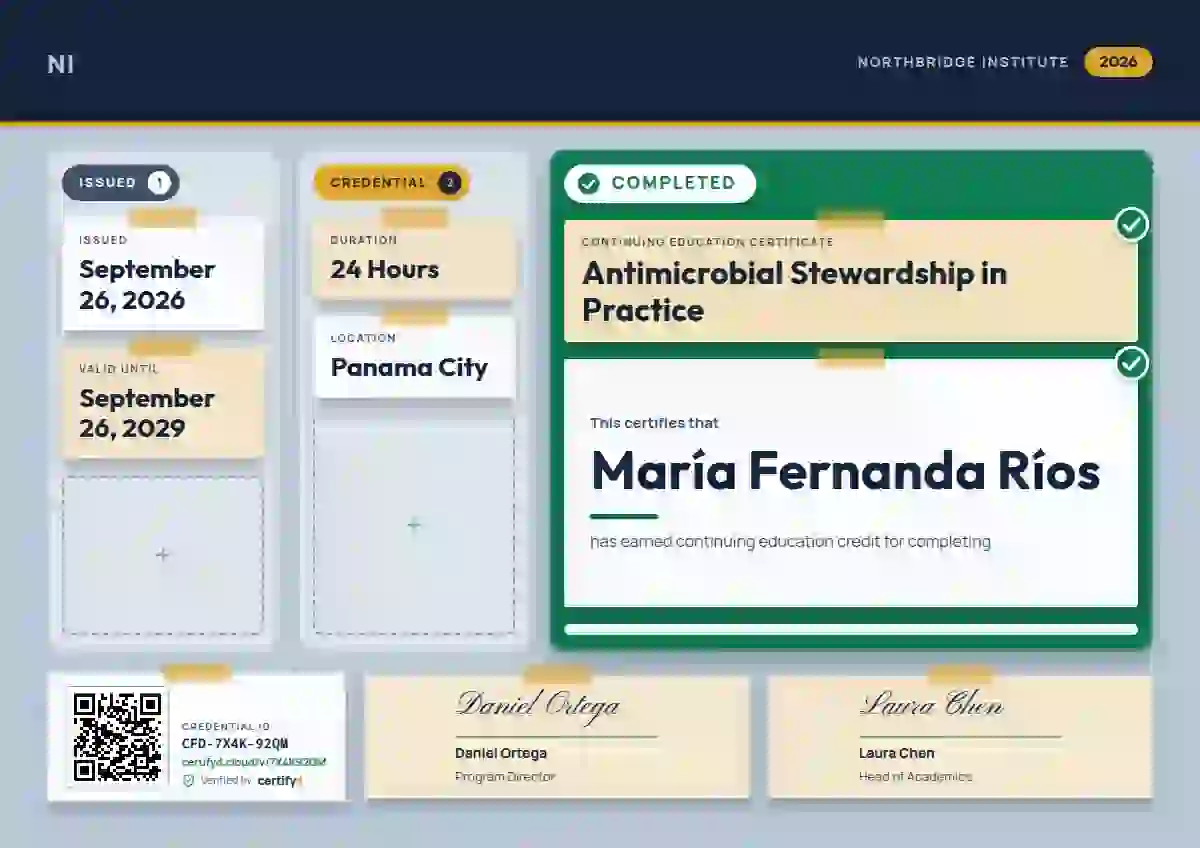The height and width of the screenshot is (848, 1200).
Task: Click the plus icon in the ISSUED column placeholder
Action: pyautogui.click(x=163, y=554)
